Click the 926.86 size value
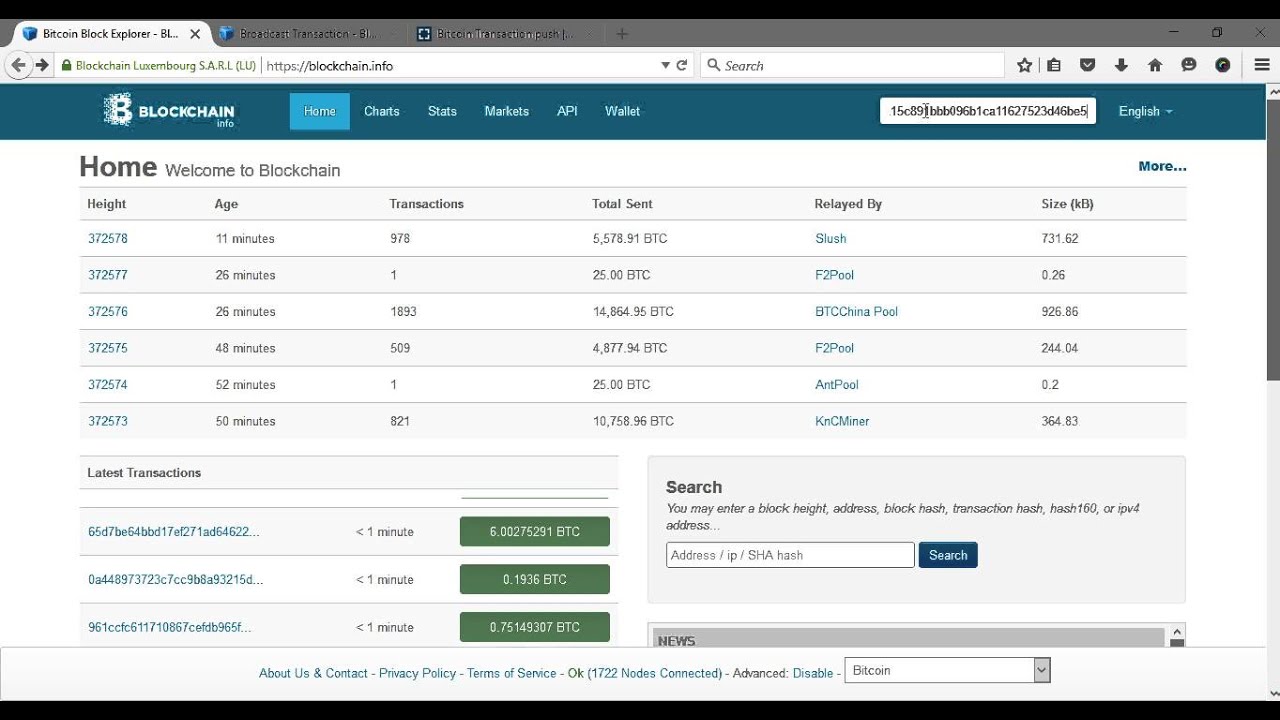1280x720 pixels. [x=1060, y=312]
